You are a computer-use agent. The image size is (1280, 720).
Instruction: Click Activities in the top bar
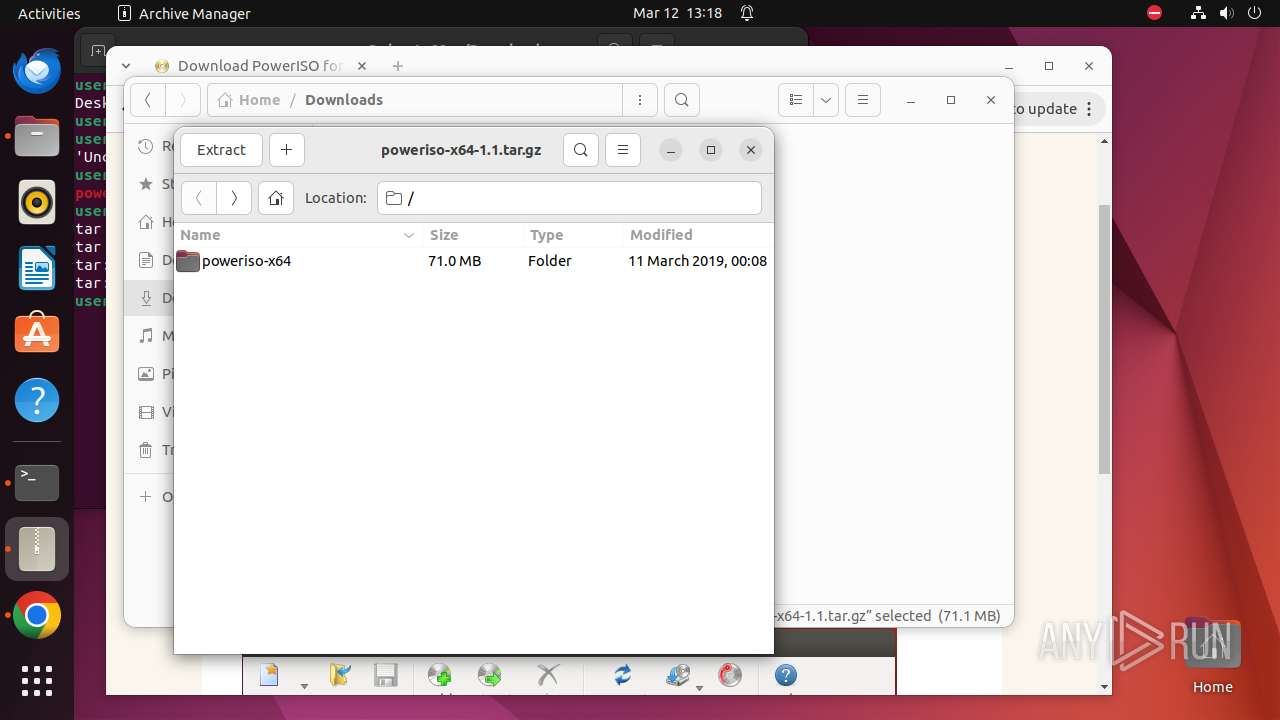pos(49,14)
